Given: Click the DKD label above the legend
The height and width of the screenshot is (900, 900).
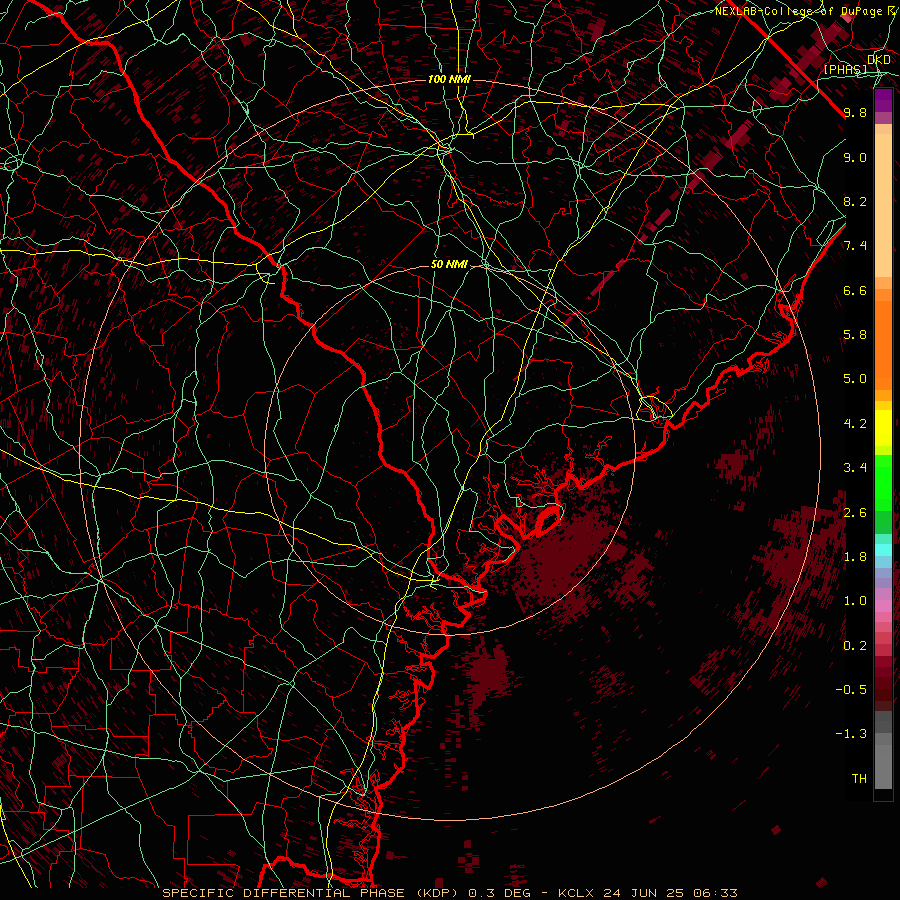Looking at the screenshot, I should (x=879, y=59).
